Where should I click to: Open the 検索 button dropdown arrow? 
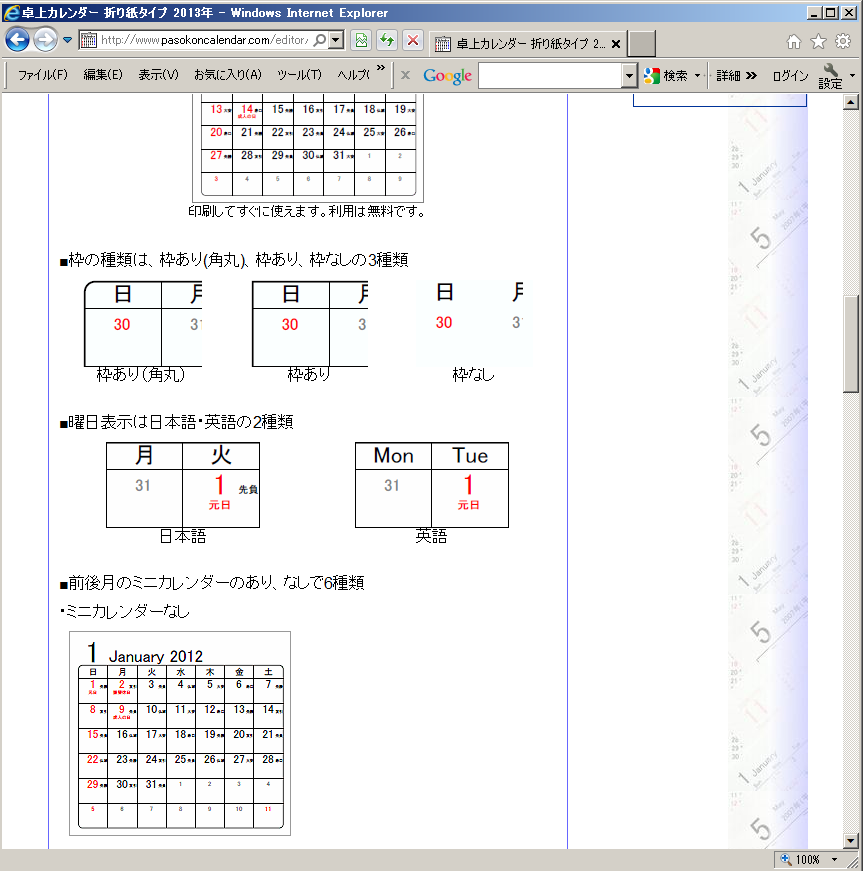point(698,76)
